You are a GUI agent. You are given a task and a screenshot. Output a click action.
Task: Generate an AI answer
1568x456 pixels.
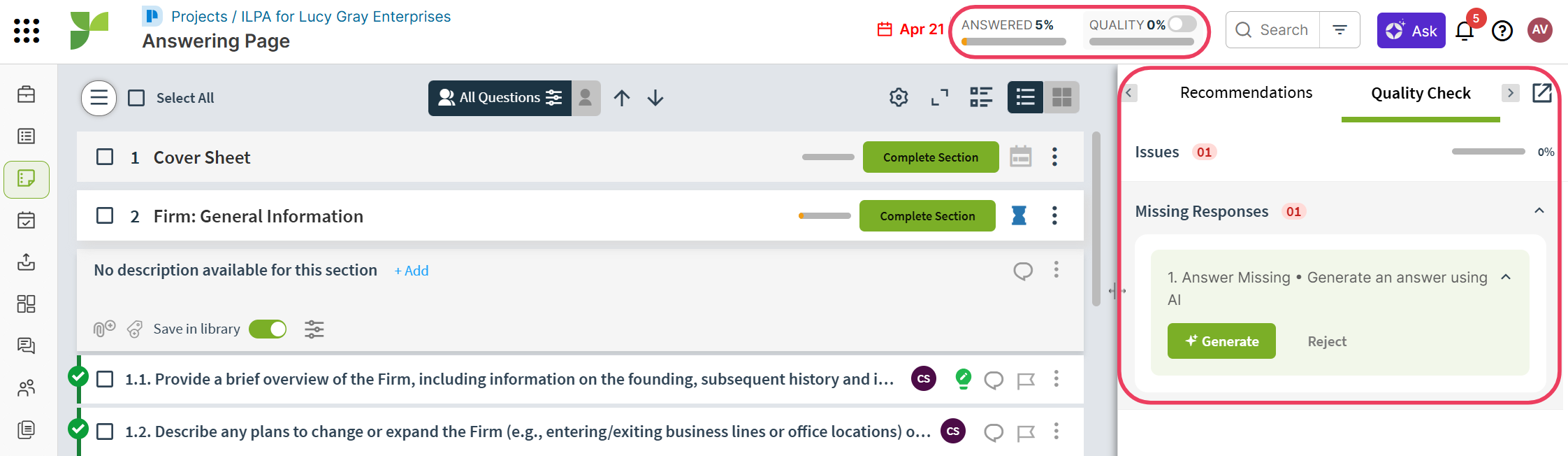(1221, 341)
